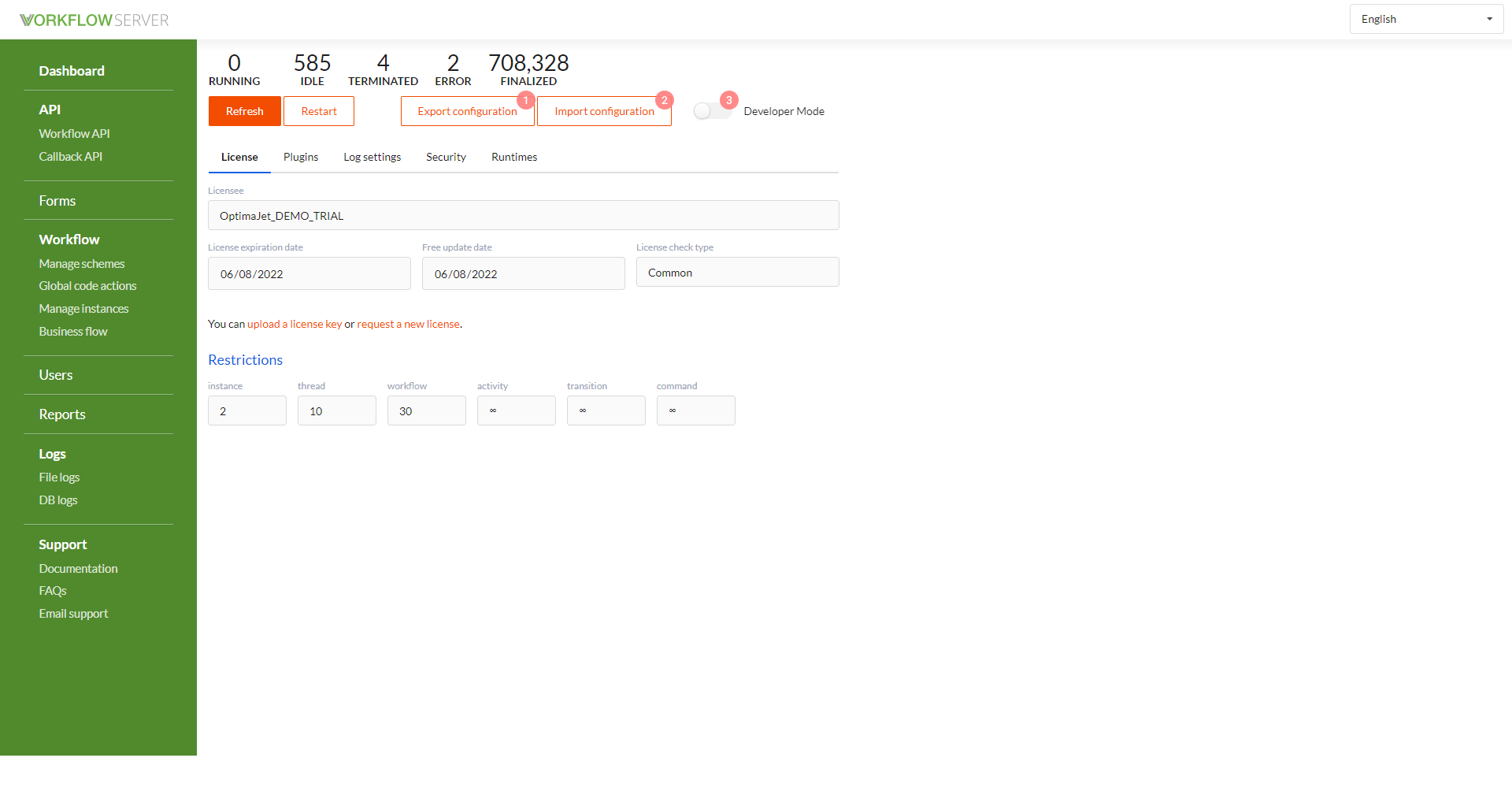Click Export configuration button
The width and height of the screenshot is (1512, 795).
(x=468, y=111)
